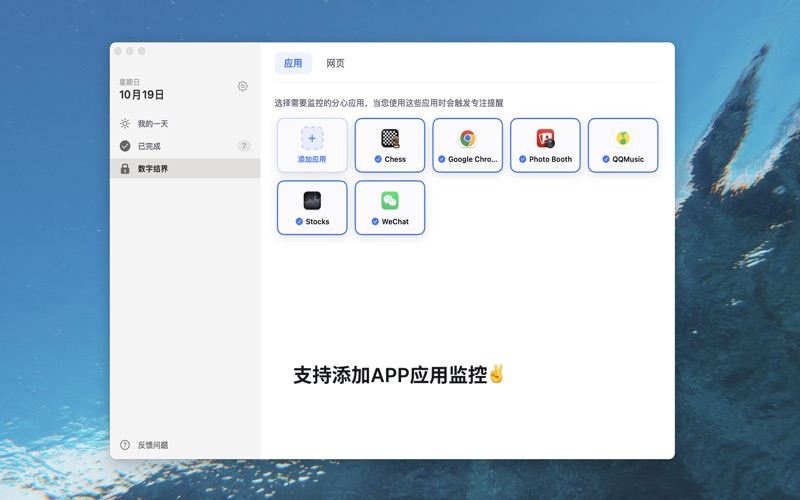Open 我的一天 in the sidebar

[153, 124]
